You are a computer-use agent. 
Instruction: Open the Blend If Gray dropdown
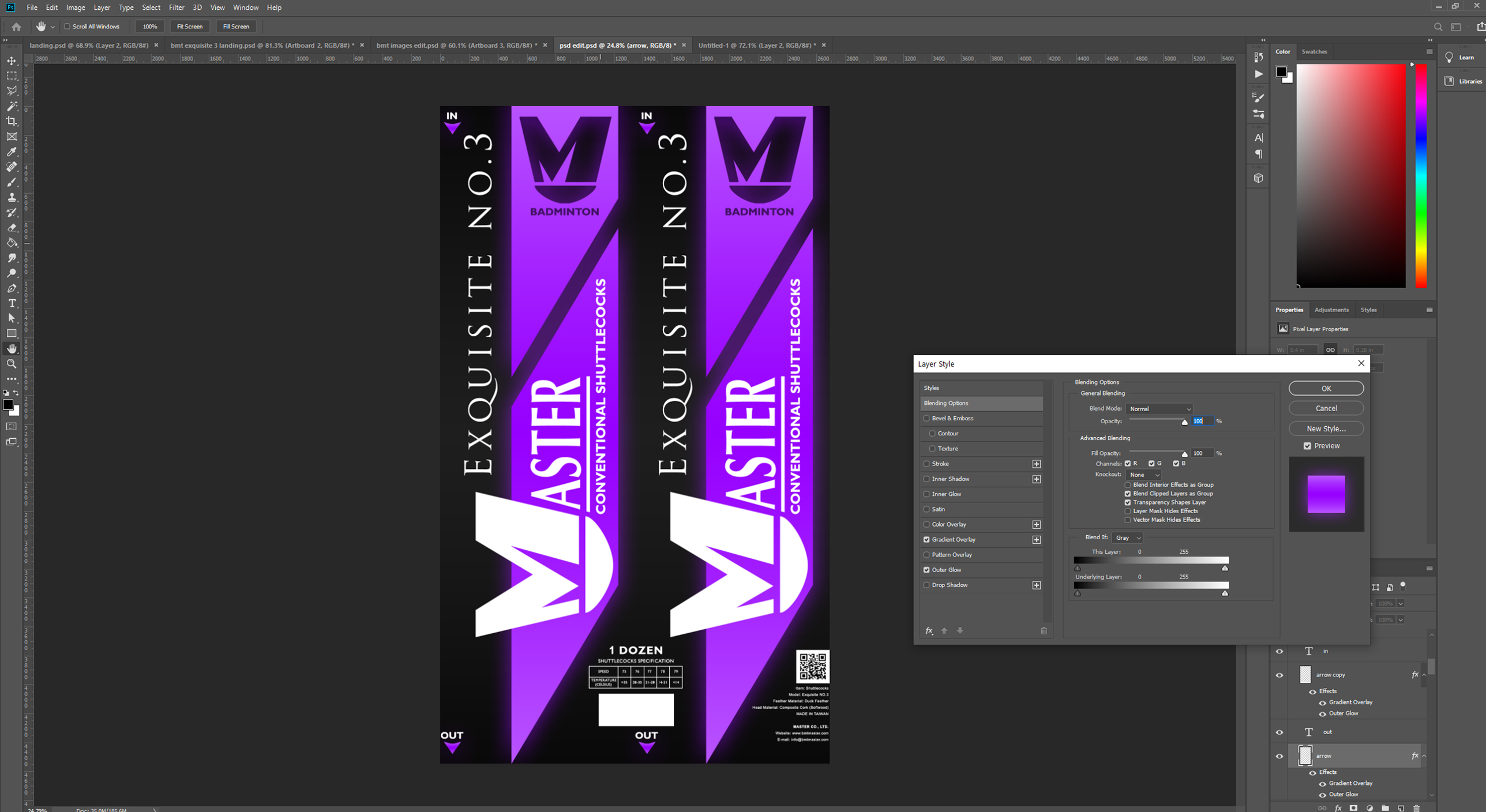[1127, 537]
